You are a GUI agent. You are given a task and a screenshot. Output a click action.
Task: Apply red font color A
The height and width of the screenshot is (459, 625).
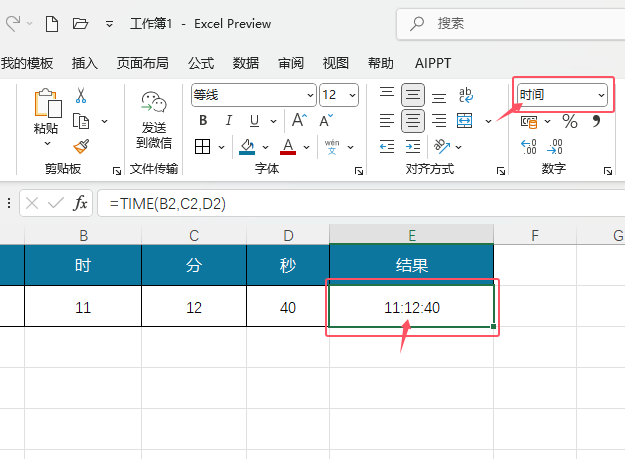[x=288, y=146]
